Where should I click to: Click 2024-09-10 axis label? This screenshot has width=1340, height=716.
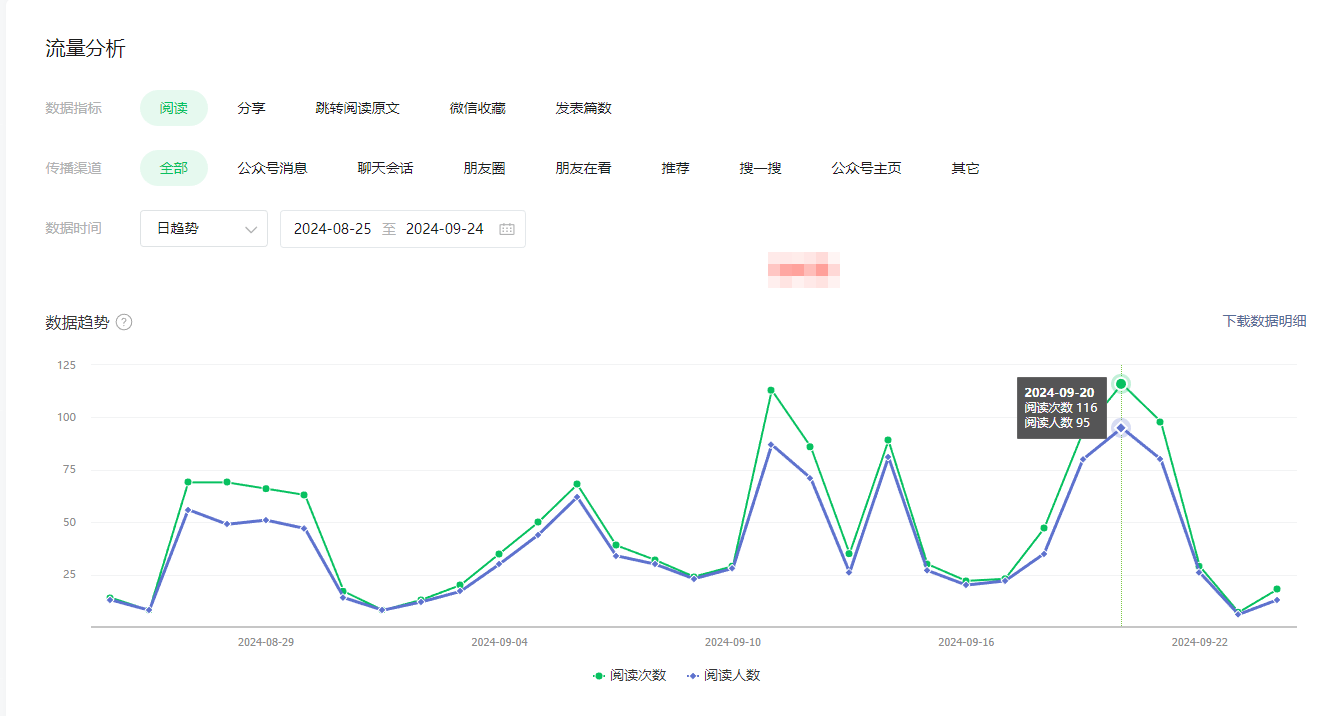pos(733,642)
